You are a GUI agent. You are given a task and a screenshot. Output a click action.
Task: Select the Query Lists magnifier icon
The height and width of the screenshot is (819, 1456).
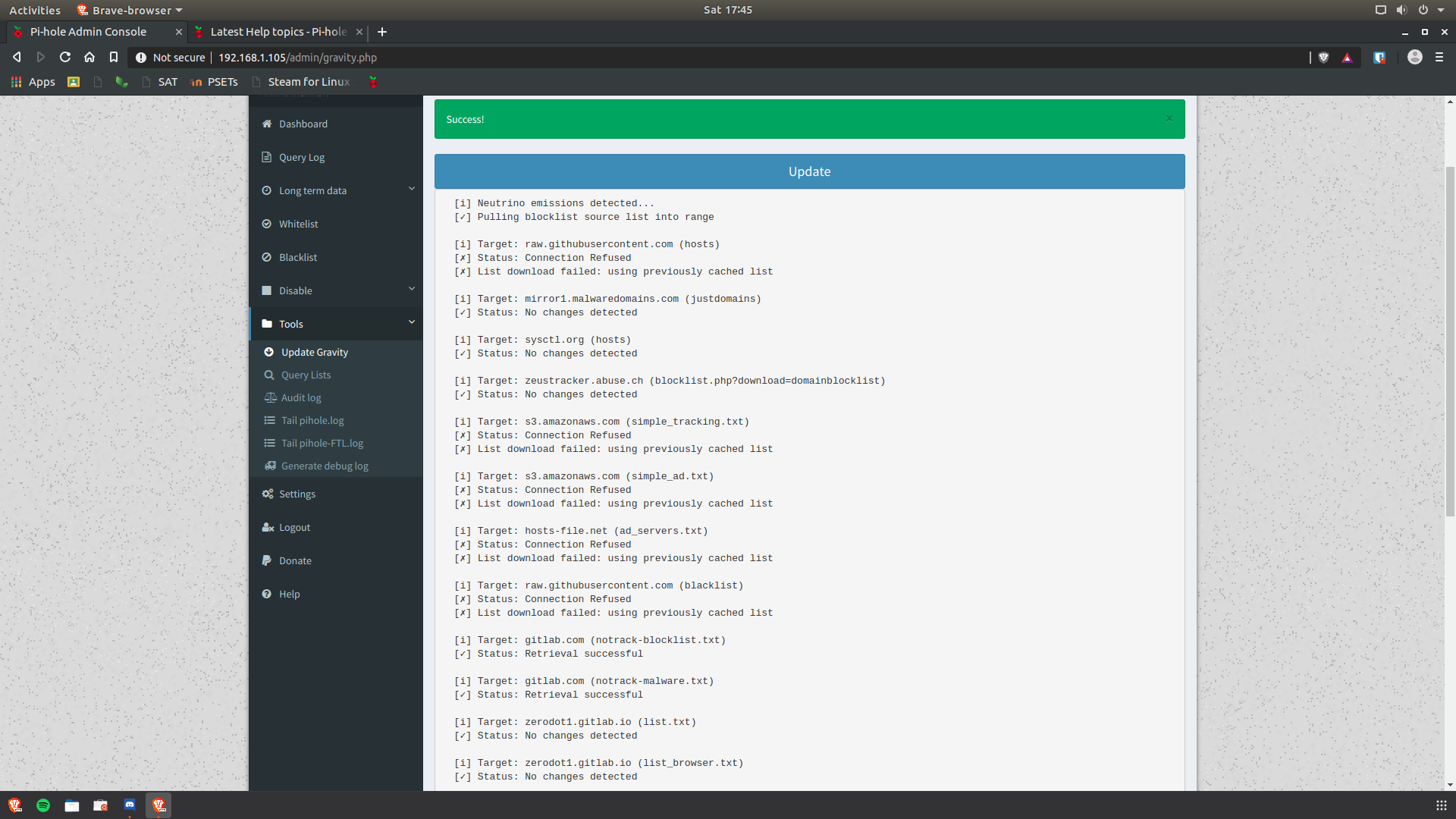[270, 375]
